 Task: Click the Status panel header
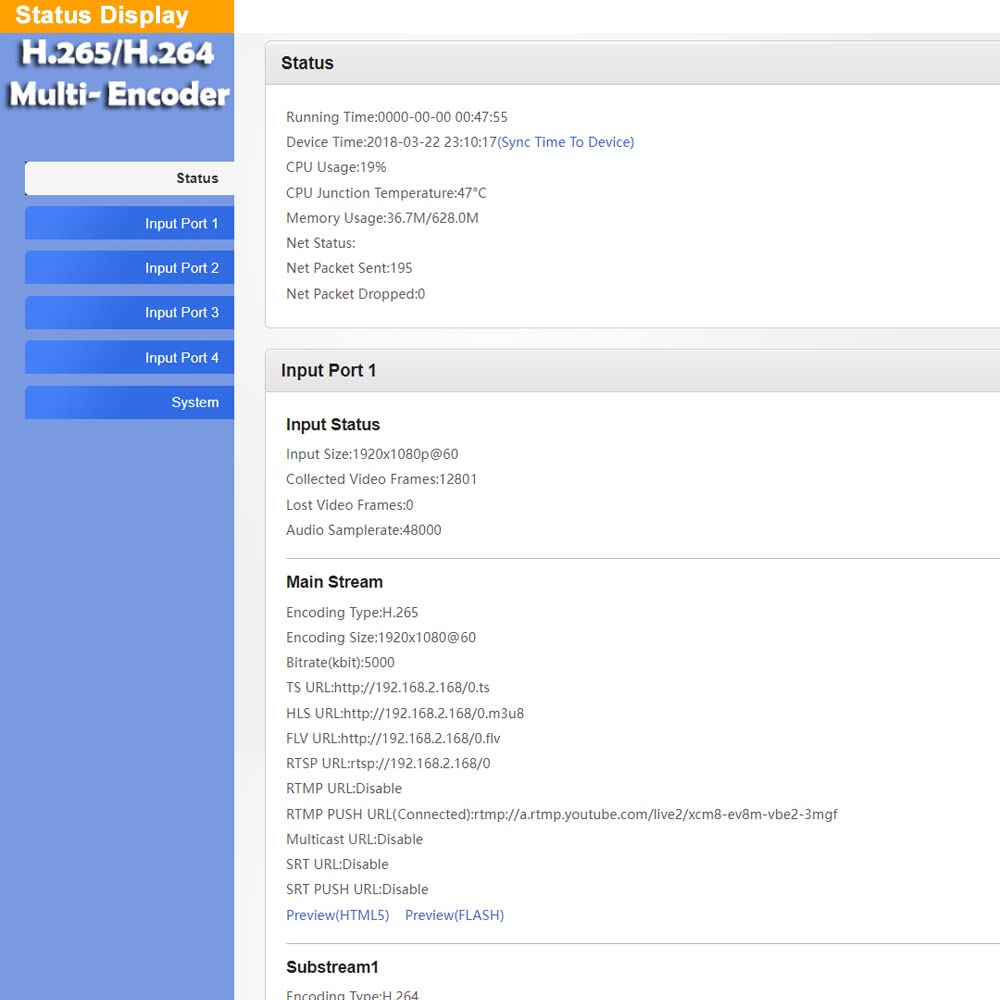click(x=633, y=63)
